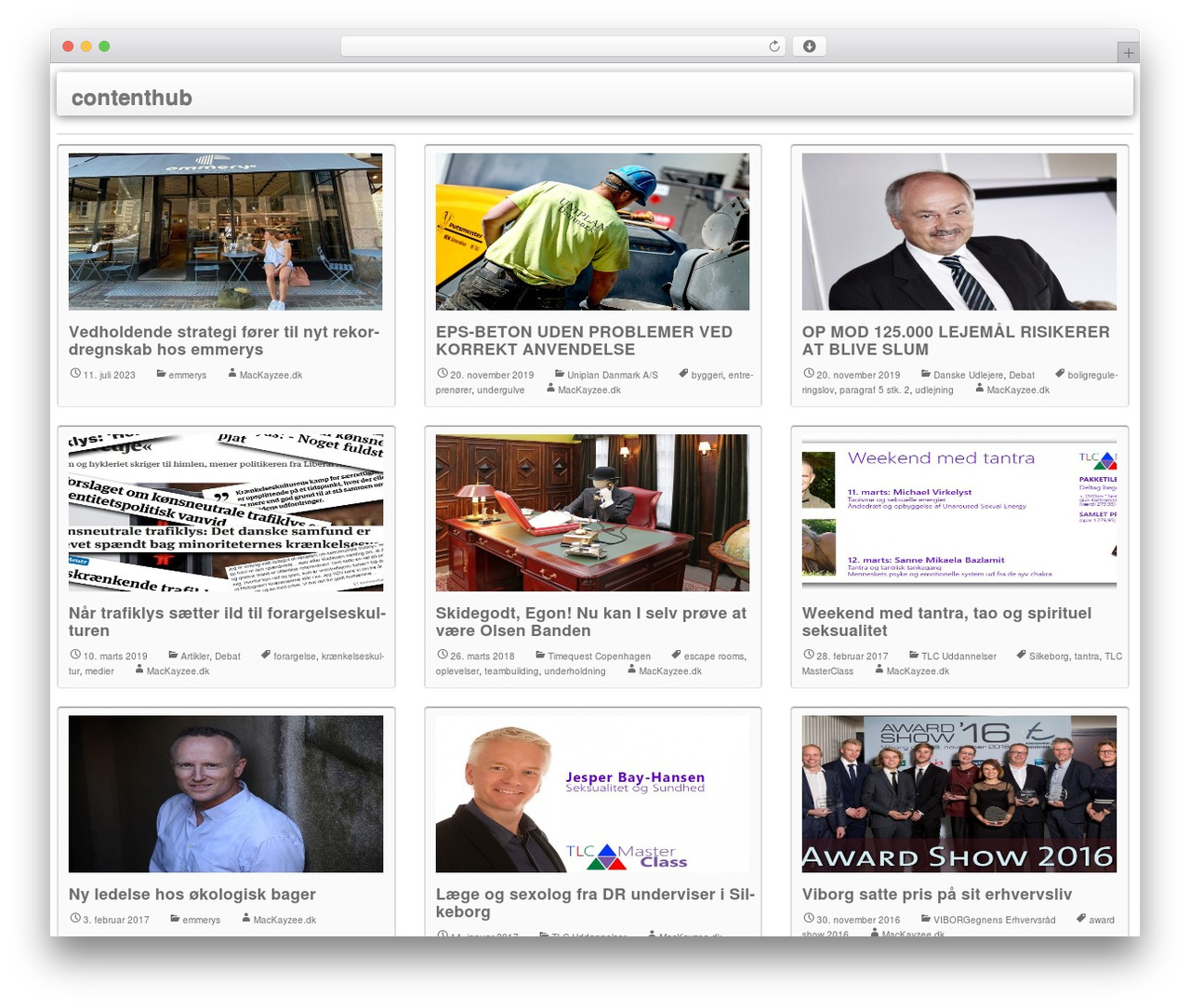Open "Læge og sexolog fra DR underviser" headline
Viewport: 1190px width, 1008px height.
[595, 902]
